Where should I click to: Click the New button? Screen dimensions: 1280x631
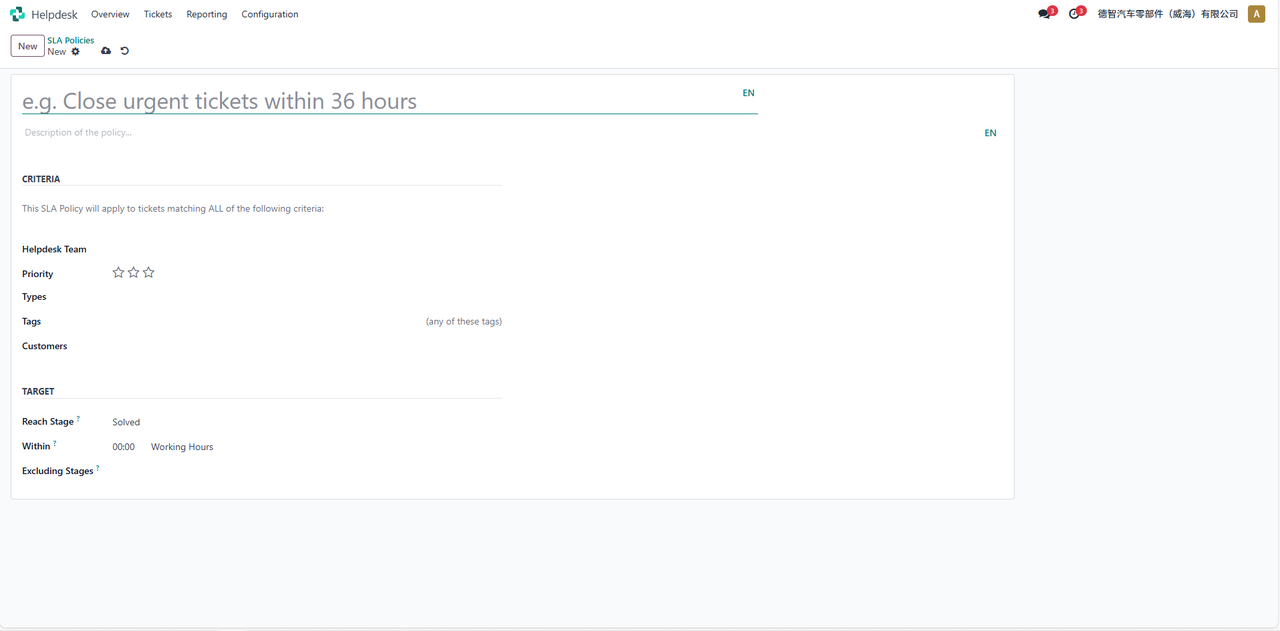[x=28, y=46]
